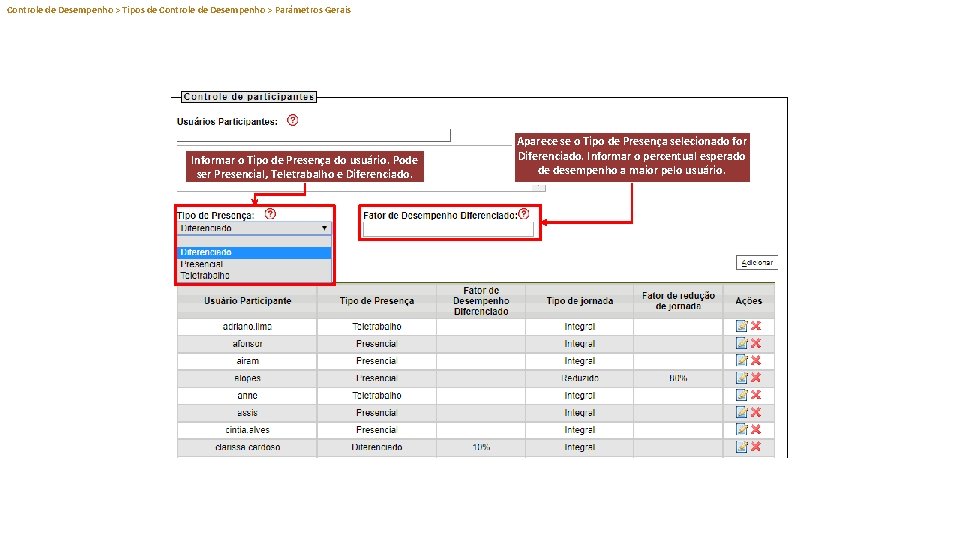
Task: Edit the alopes participant row
Action: pos(741,378)
